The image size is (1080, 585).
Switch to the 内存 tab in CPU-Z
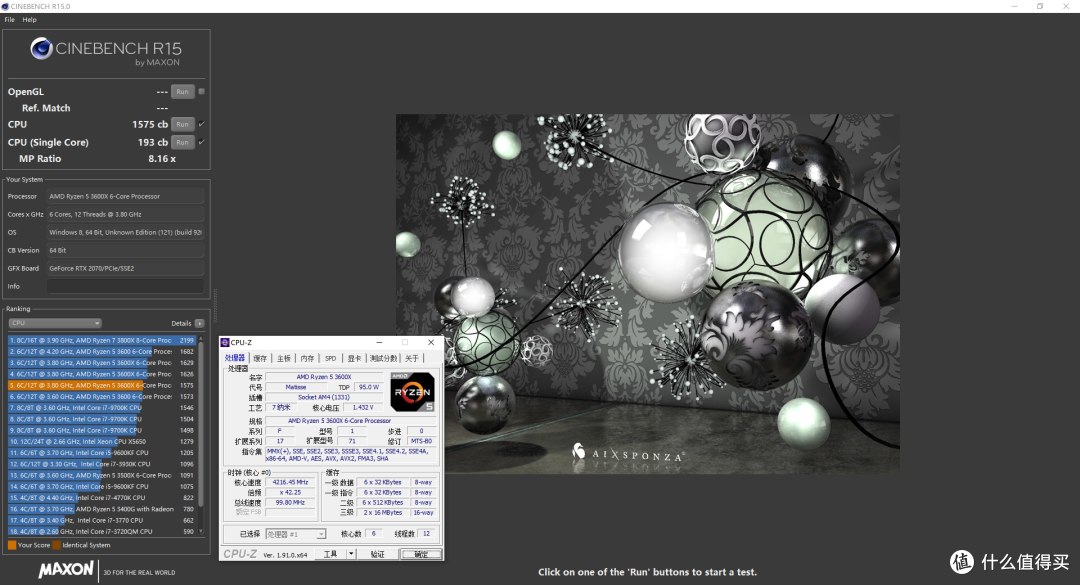coord(307,358)
